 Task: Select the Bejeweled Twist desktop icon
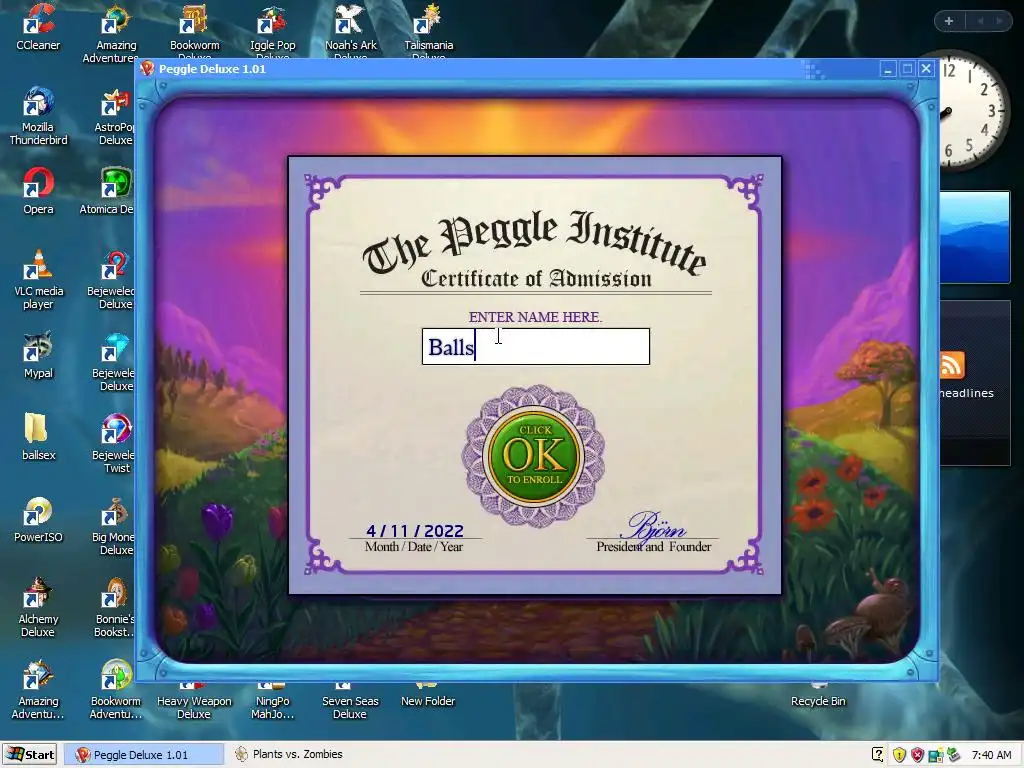coord(114,444)
